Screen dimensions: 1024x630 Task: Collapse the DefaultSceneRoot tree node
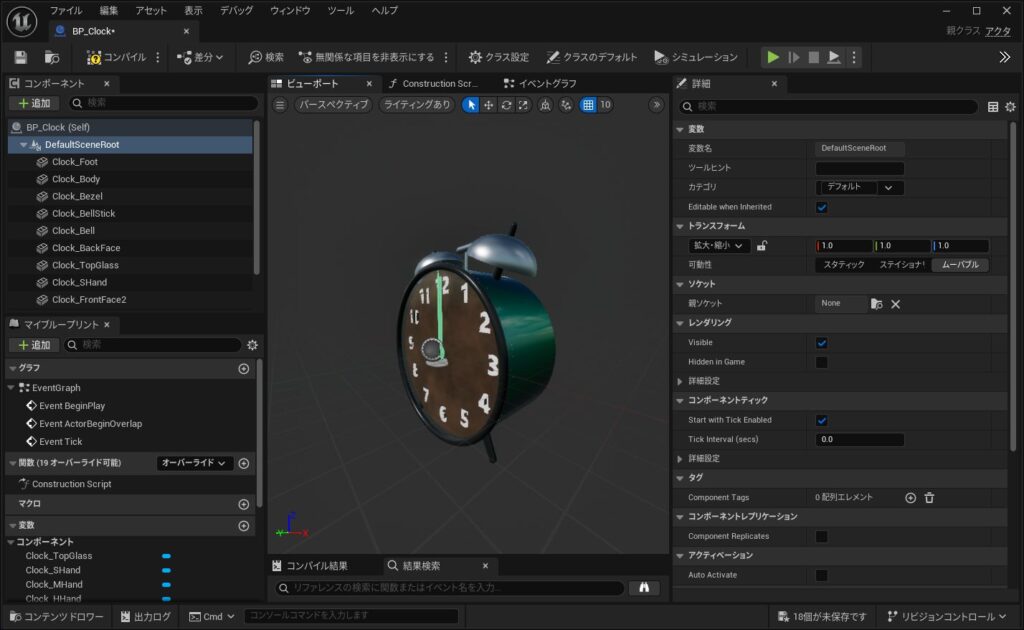(23, 145)
